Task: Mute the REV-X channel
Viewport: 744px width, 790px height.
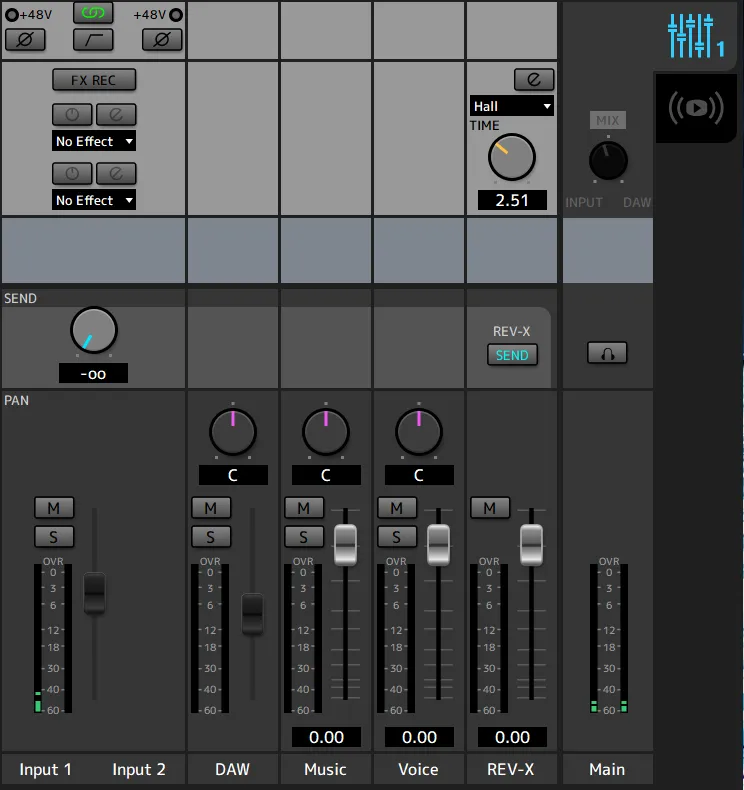Action: (490, 508)
